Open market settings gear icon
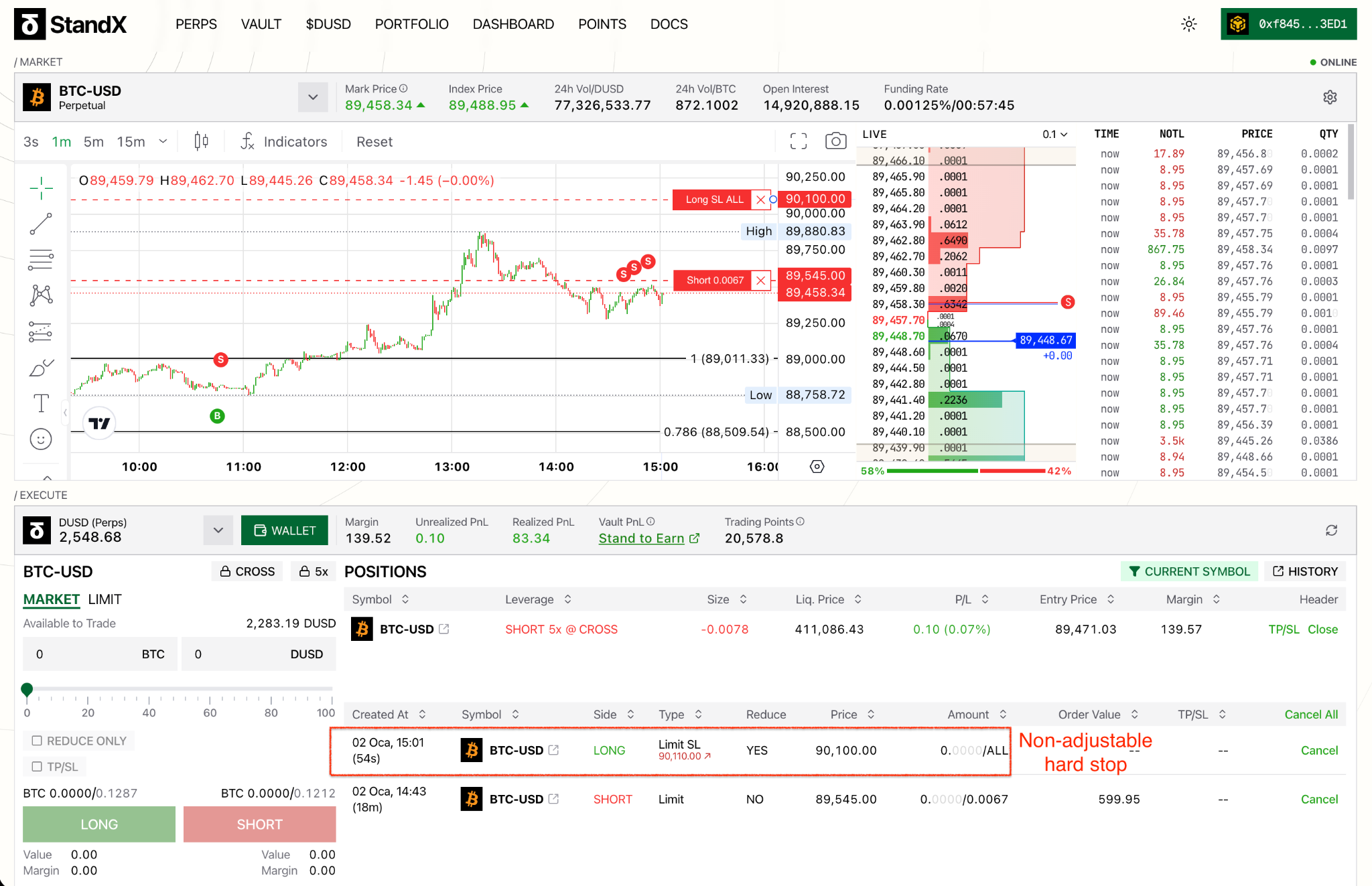 [x=1330, y=97]
